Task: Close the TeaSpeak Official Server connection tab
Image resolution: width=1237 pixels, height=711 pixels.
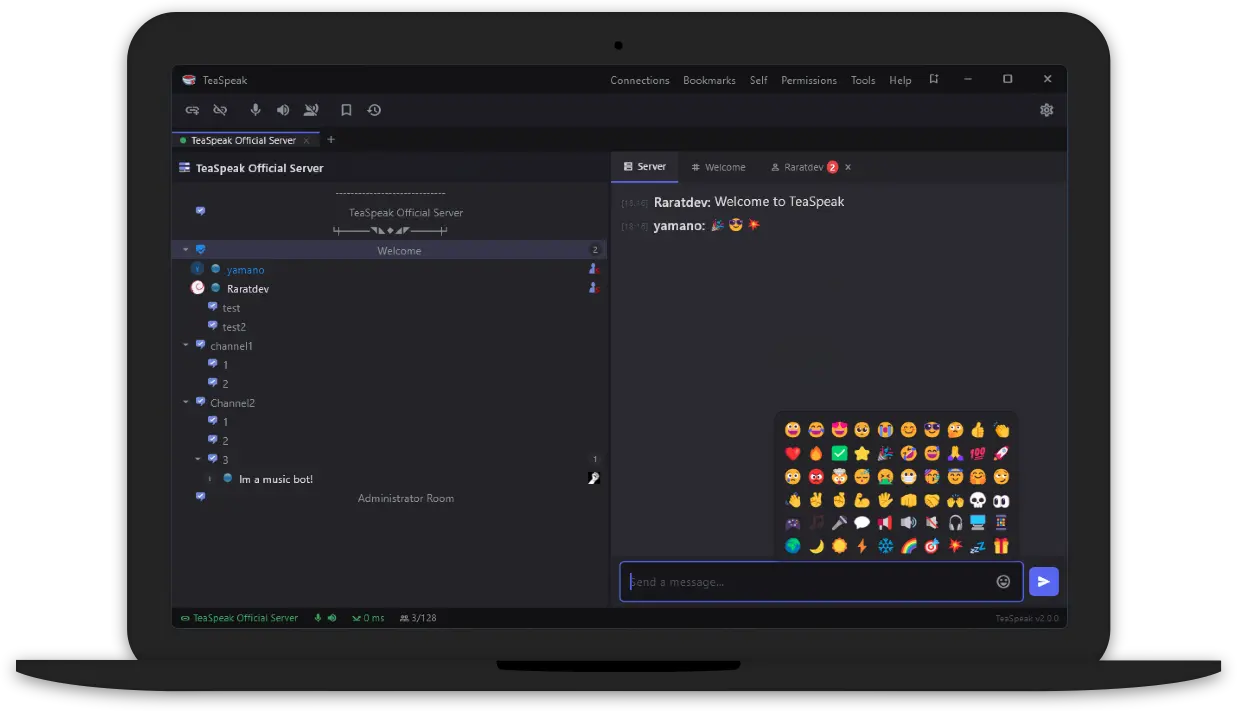Action: pyautogui.click(x=307, y=141)
